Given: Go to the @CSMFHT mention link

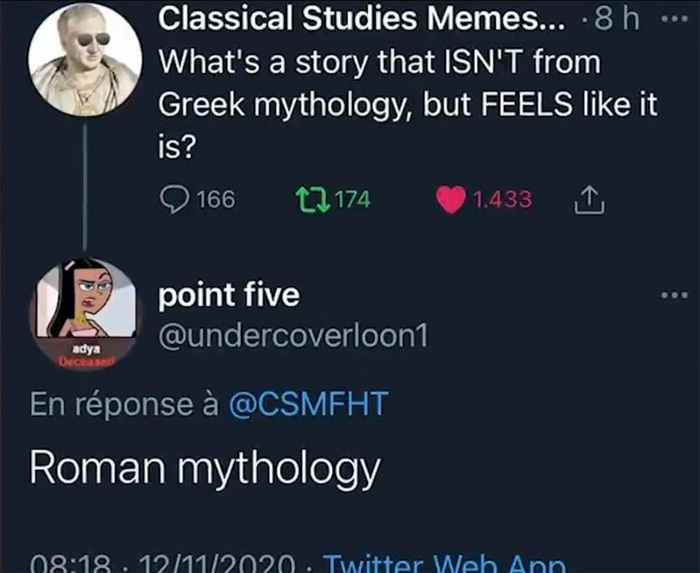Looking at the screenshot, I should (x=308, y=404).
